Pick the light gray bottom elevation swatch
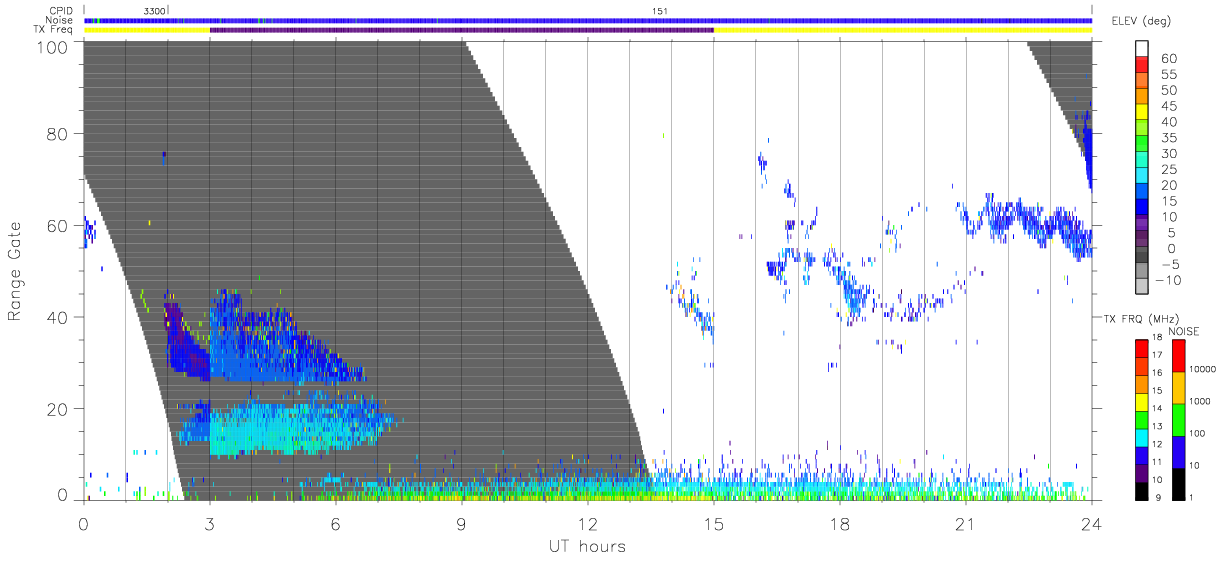The width and height of the screenshot is (1228, 567). pos(1143,288)
